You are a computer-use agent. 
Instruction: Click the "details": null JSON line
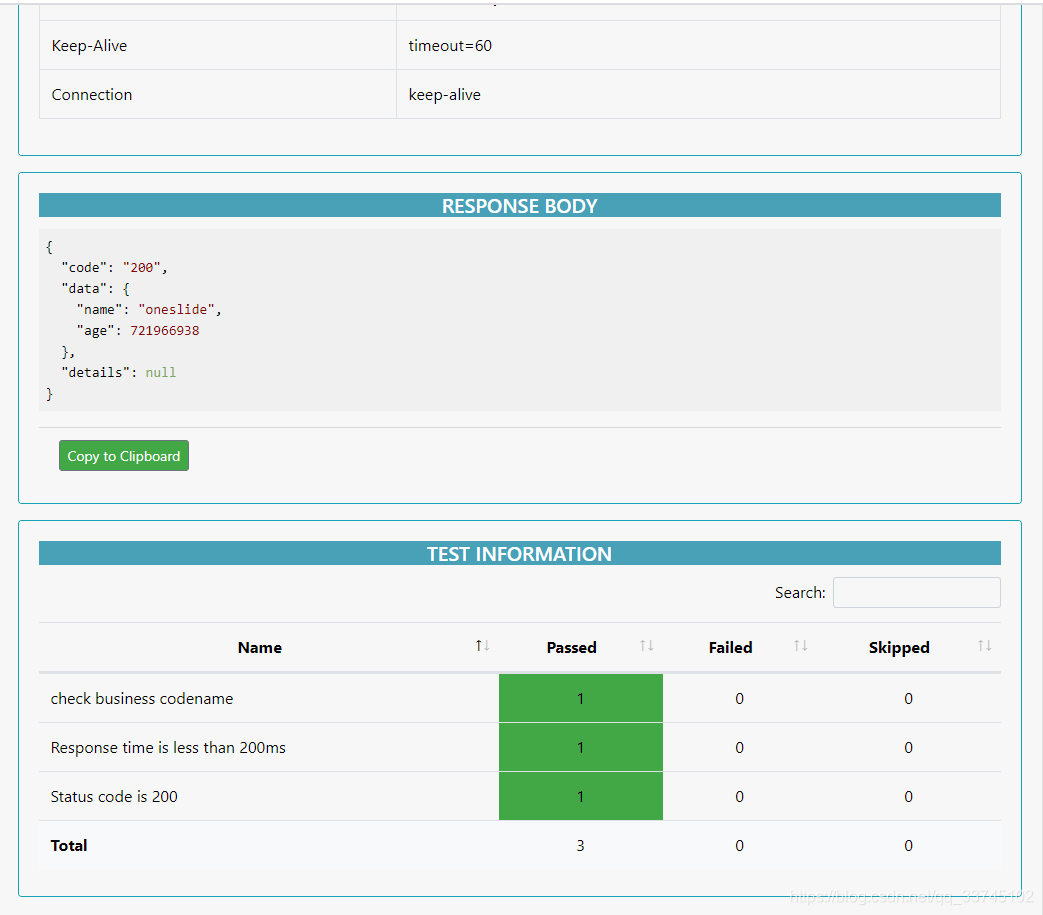[119, 372]
